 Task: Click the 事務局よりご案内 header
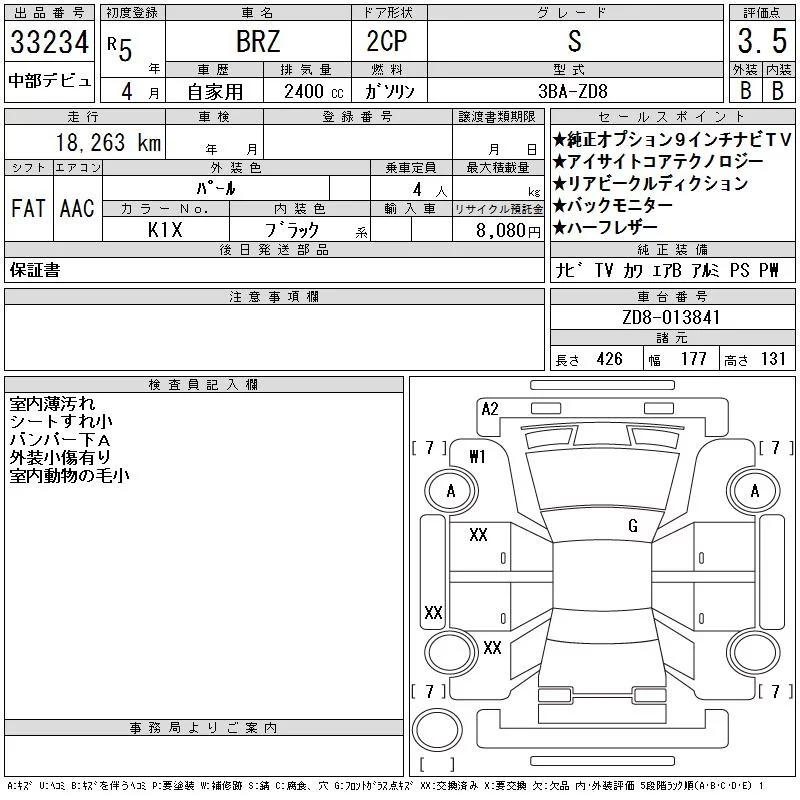[x=204, y=728]
